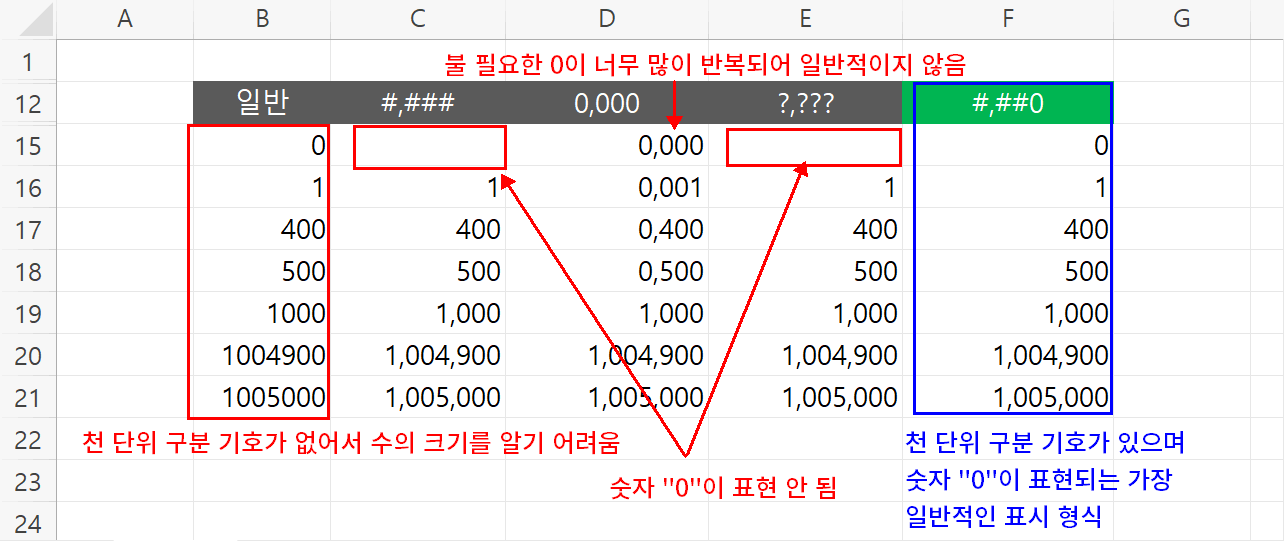1284x541 pixels.
Task: Select column C header
Action: (x=418, y=19)
